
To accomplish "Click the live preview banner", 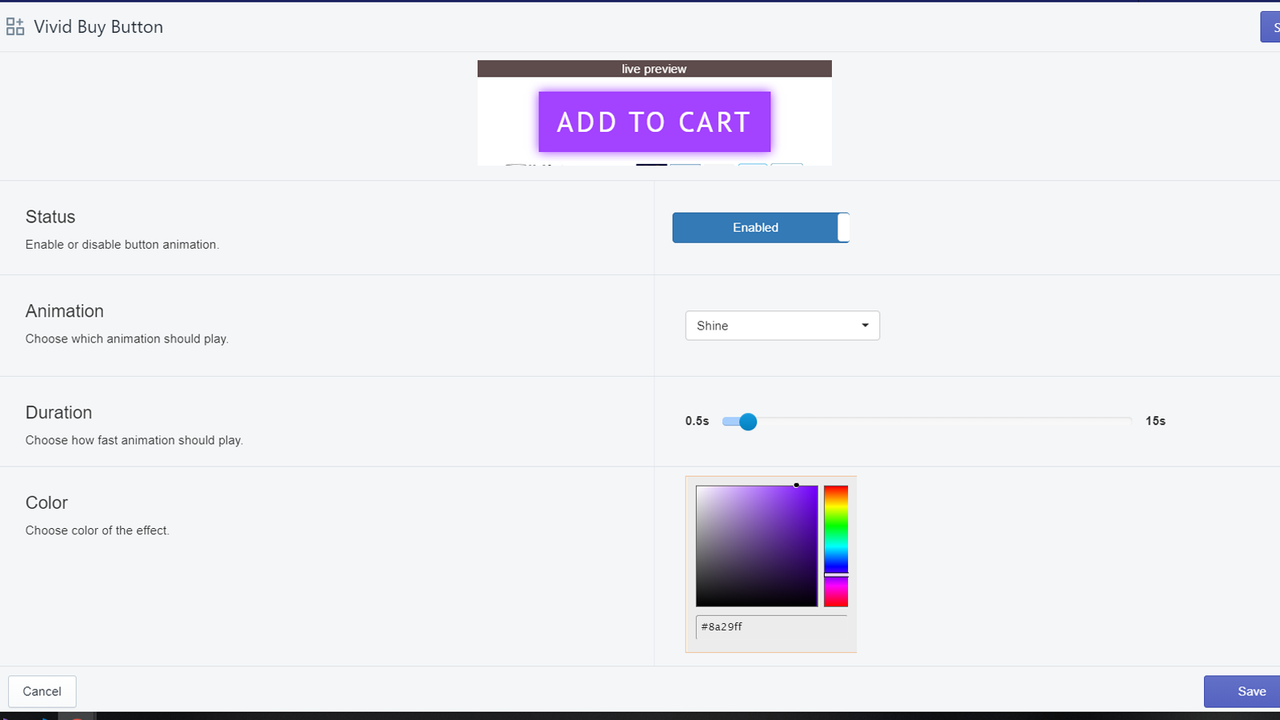I will click(x=654, y=68).
